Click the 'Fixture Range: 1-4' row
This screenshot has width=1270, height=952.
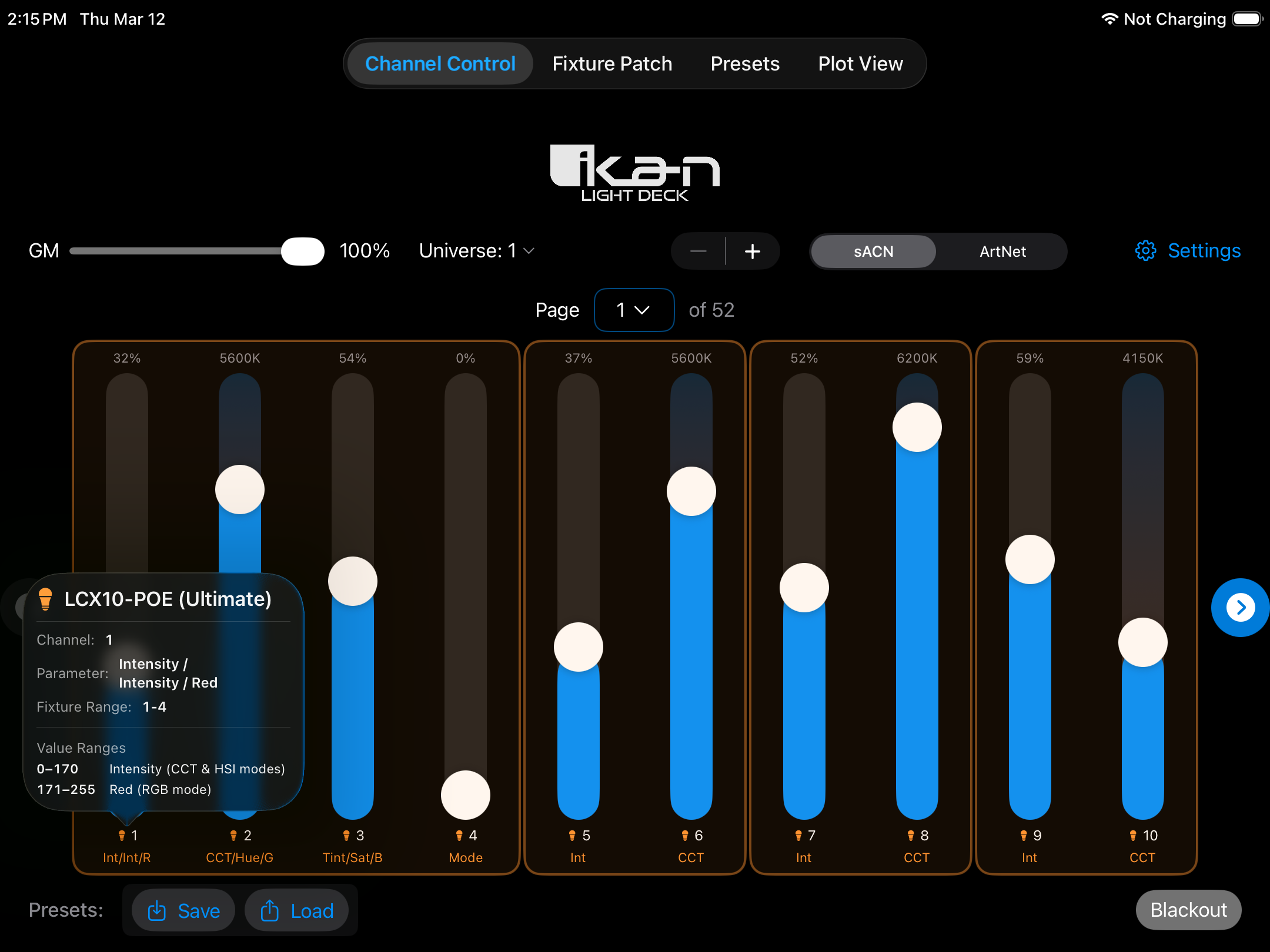tap(102, 706)
